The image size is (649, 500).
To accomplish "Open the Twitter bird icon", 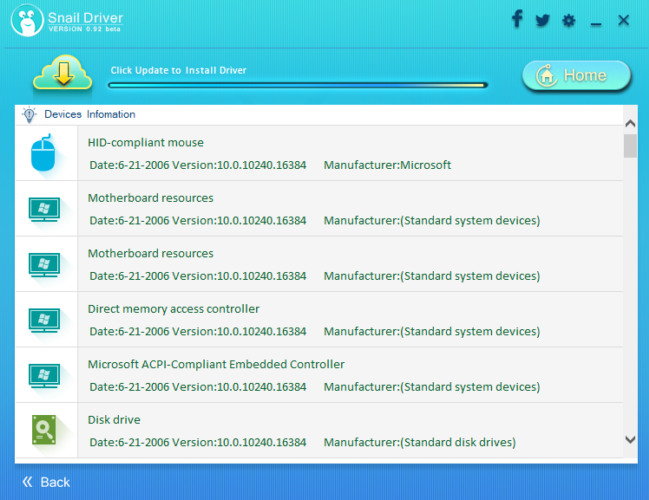I will 543,20.
